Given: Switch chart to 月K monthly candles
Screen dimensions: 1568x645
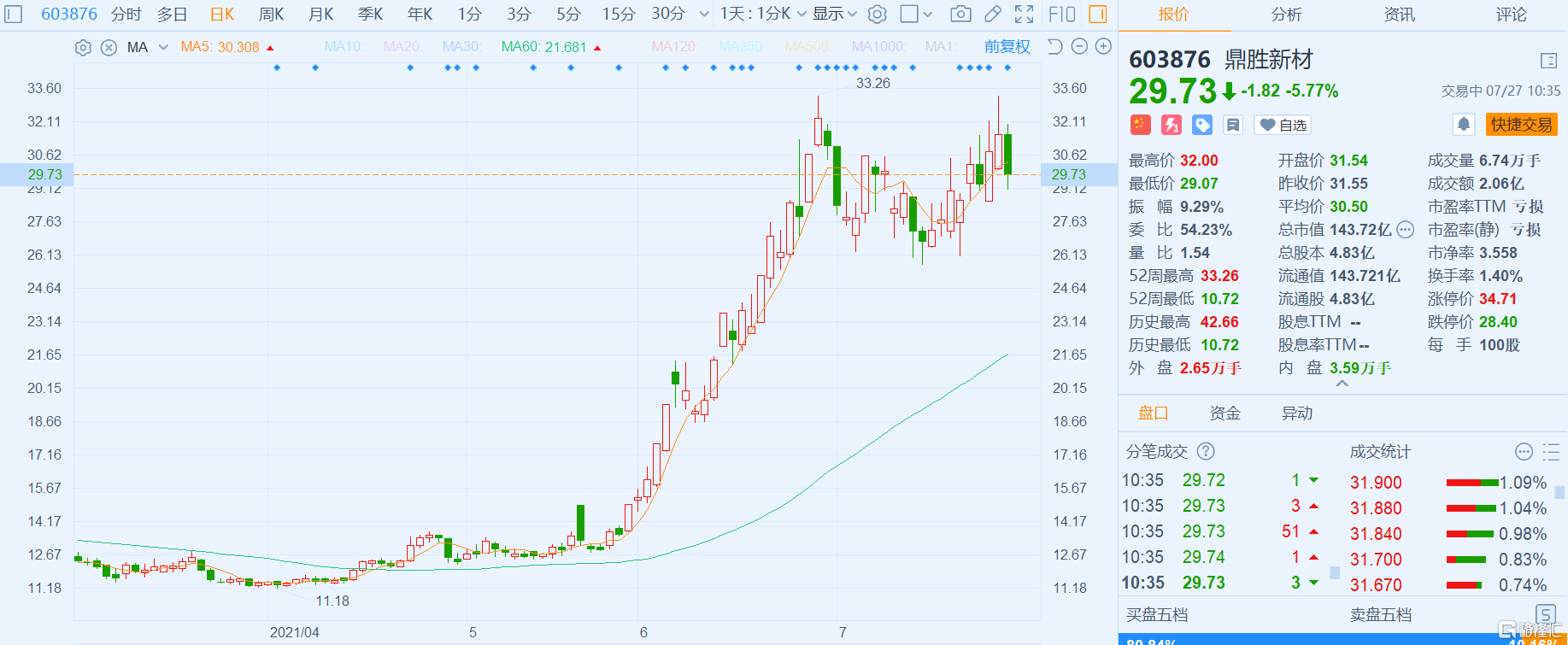Looking at the screenshot, I should [320, 15].
